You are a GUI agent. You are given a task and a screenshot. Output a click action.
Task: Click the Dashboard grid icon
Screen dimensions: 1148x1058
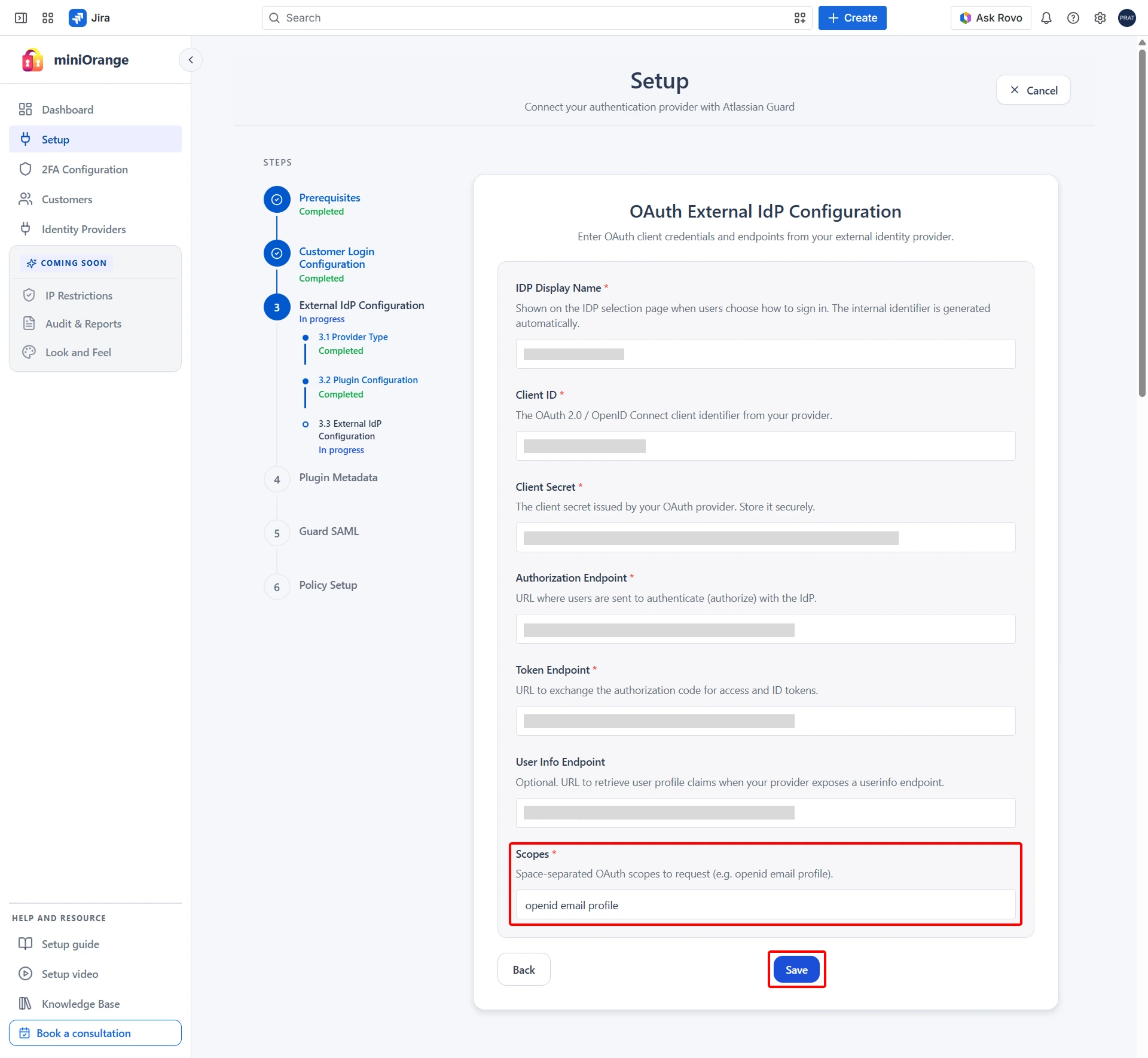(x=25, y=109)
